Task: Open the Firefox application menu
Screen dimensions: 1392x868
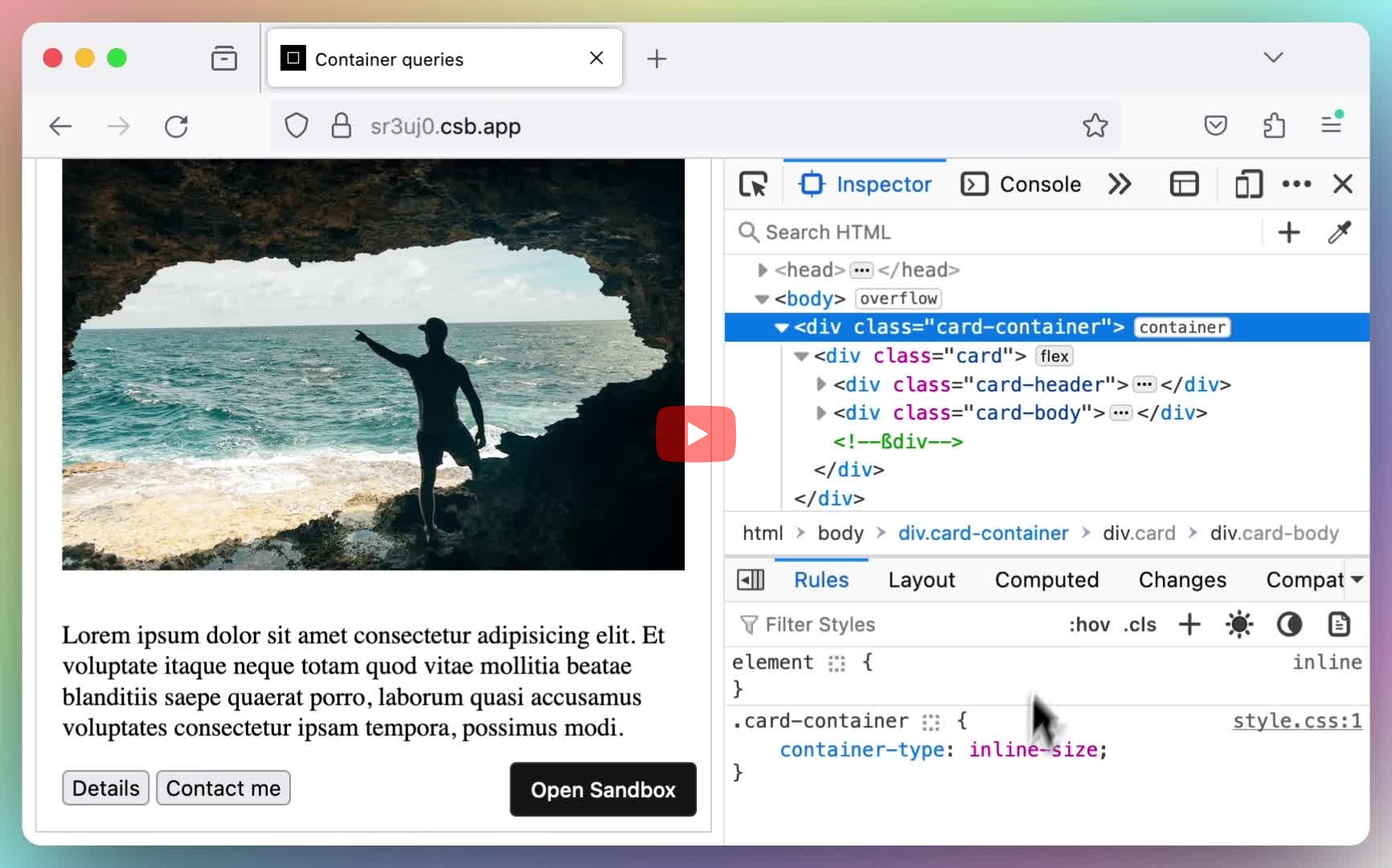Action: point(1332,124)
